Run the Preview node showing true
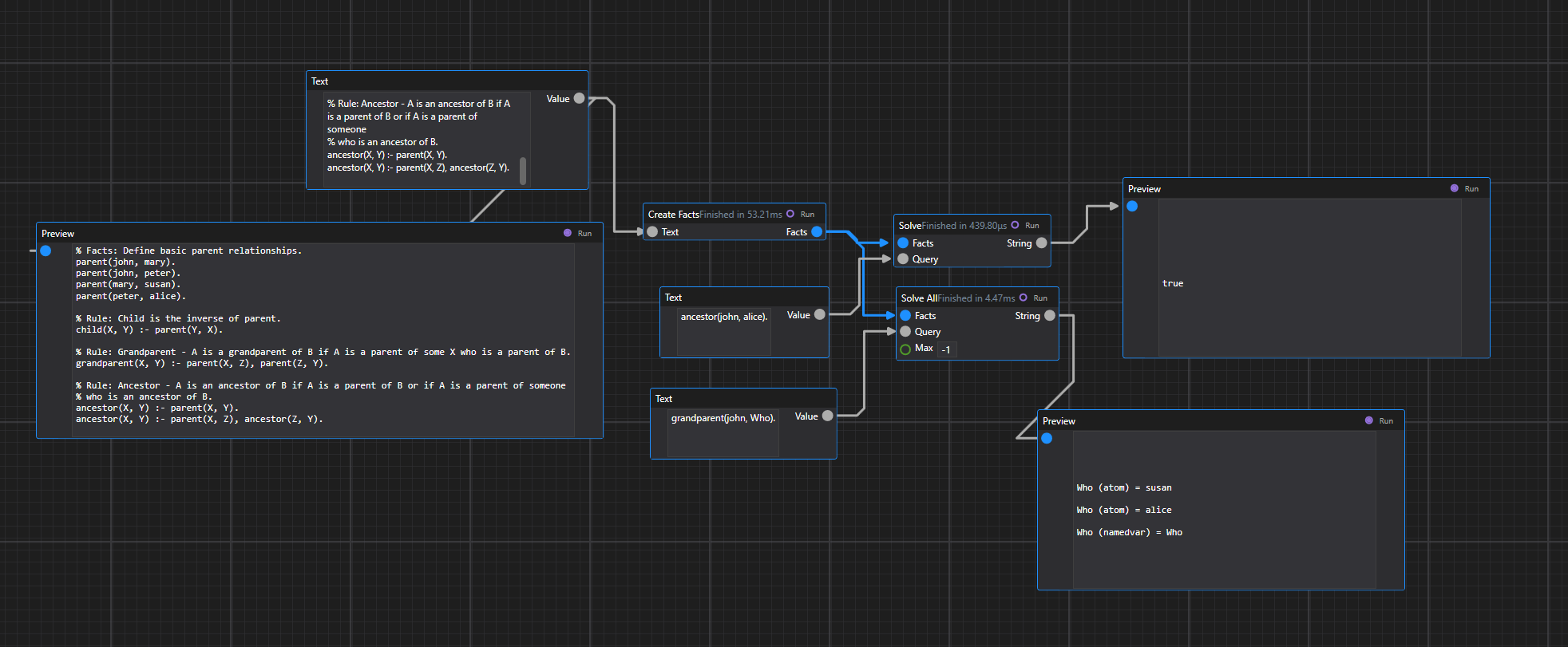Viewport: 1568px width, 647px height. tap(1471, 189)
